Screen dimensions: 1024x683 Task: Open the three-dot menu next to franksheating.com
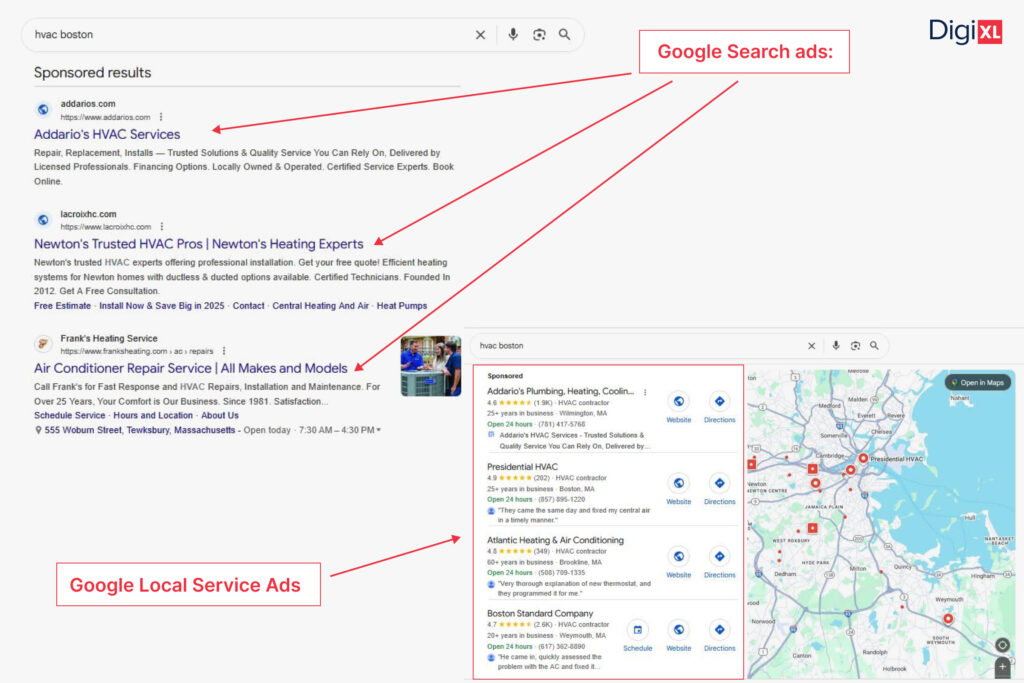[x=225, y=351]
